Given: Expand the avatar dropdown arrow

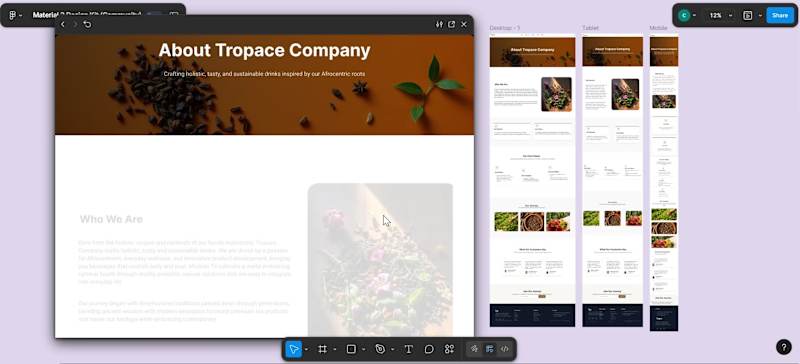Looking at the screenshot, I should [x=694, y=15].
